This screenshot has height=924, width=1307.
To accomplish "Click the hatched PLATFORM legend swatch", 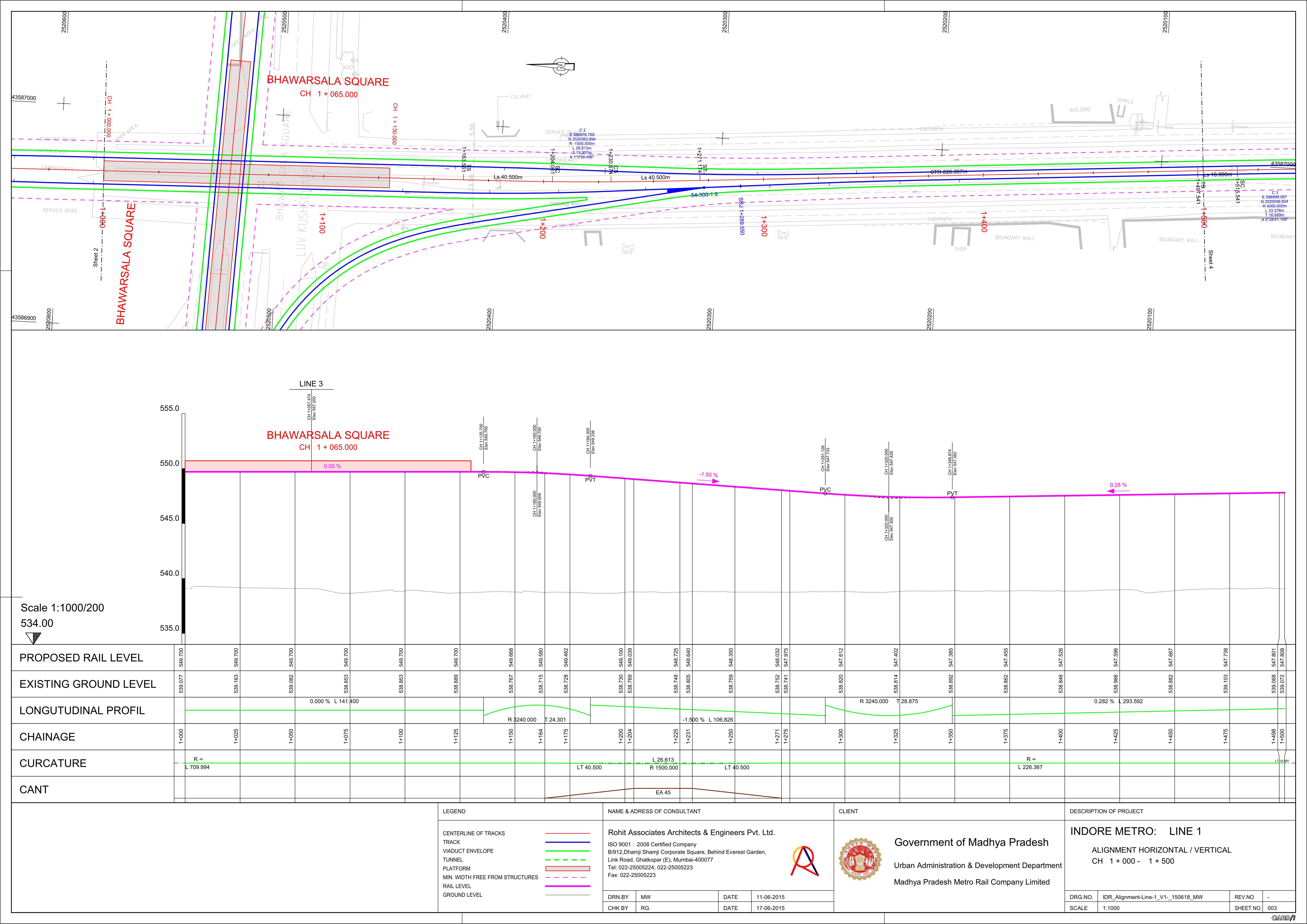I will [567, 869].
